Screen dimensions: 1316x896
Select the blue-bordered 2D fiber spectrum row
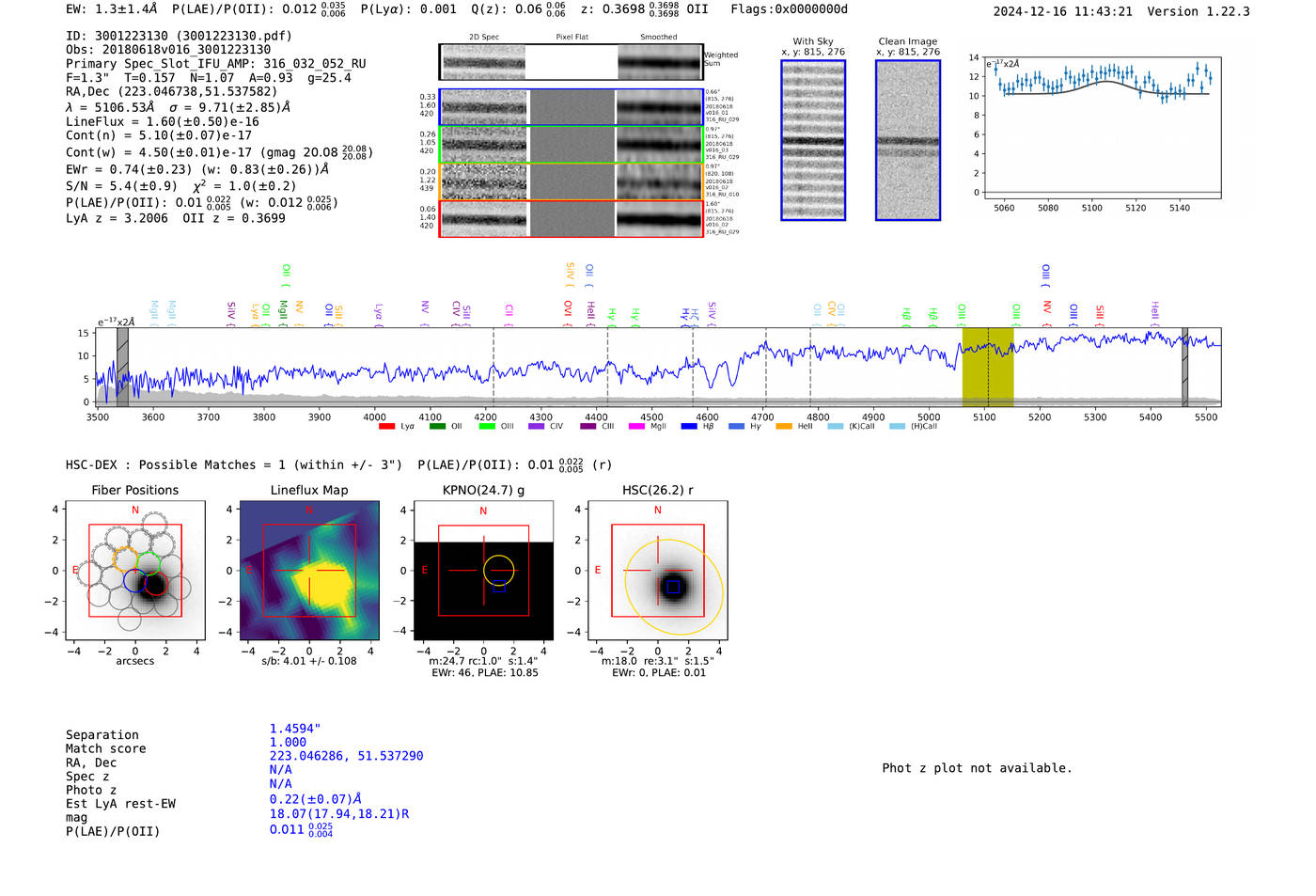tap(572, 107)
